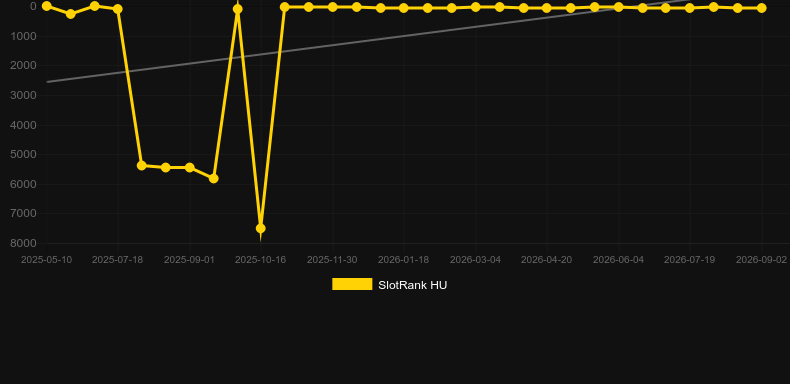Click the first data point at 2025-05-10
This screenshot has height=384, width=790.
[46, 6]
